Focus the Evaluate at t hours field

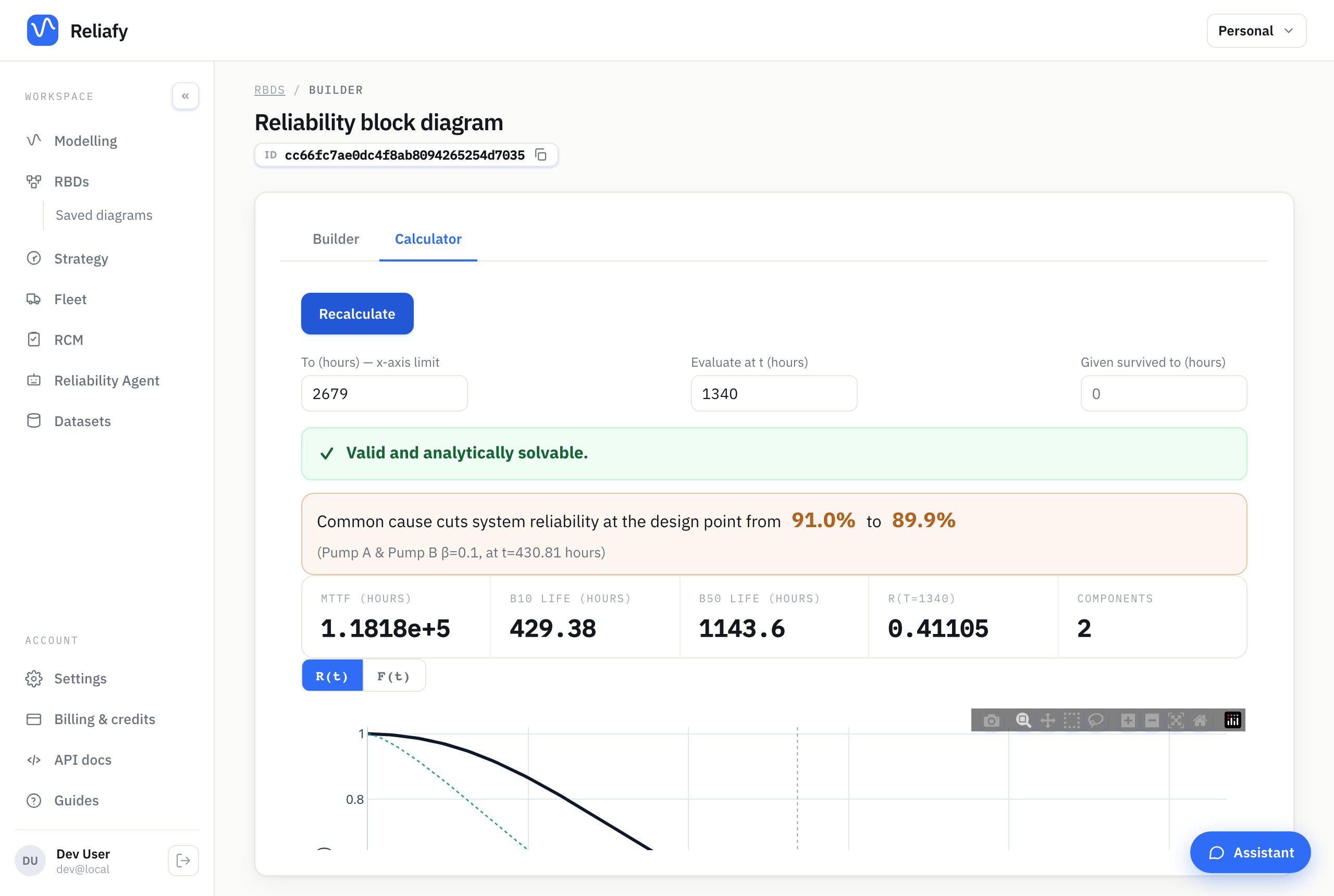[774, 394]
